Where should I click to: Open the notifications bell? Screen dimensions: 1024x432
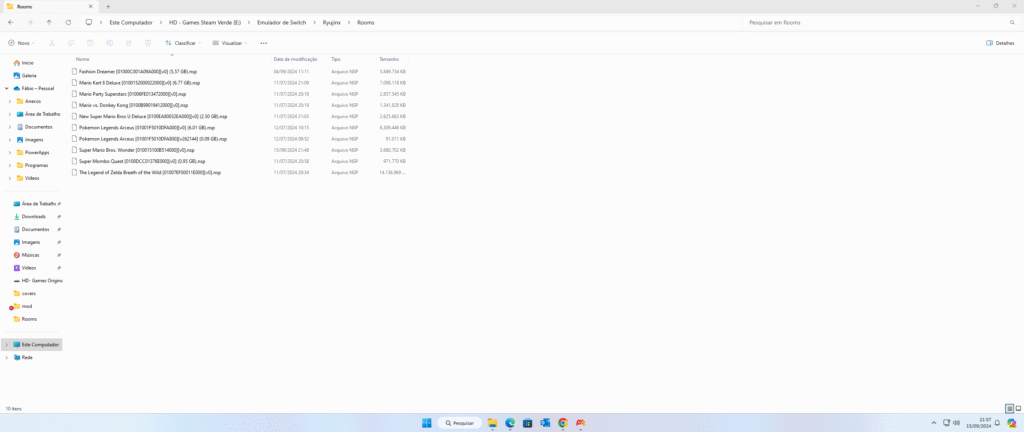pyautogui.click(x=997, y=423)
